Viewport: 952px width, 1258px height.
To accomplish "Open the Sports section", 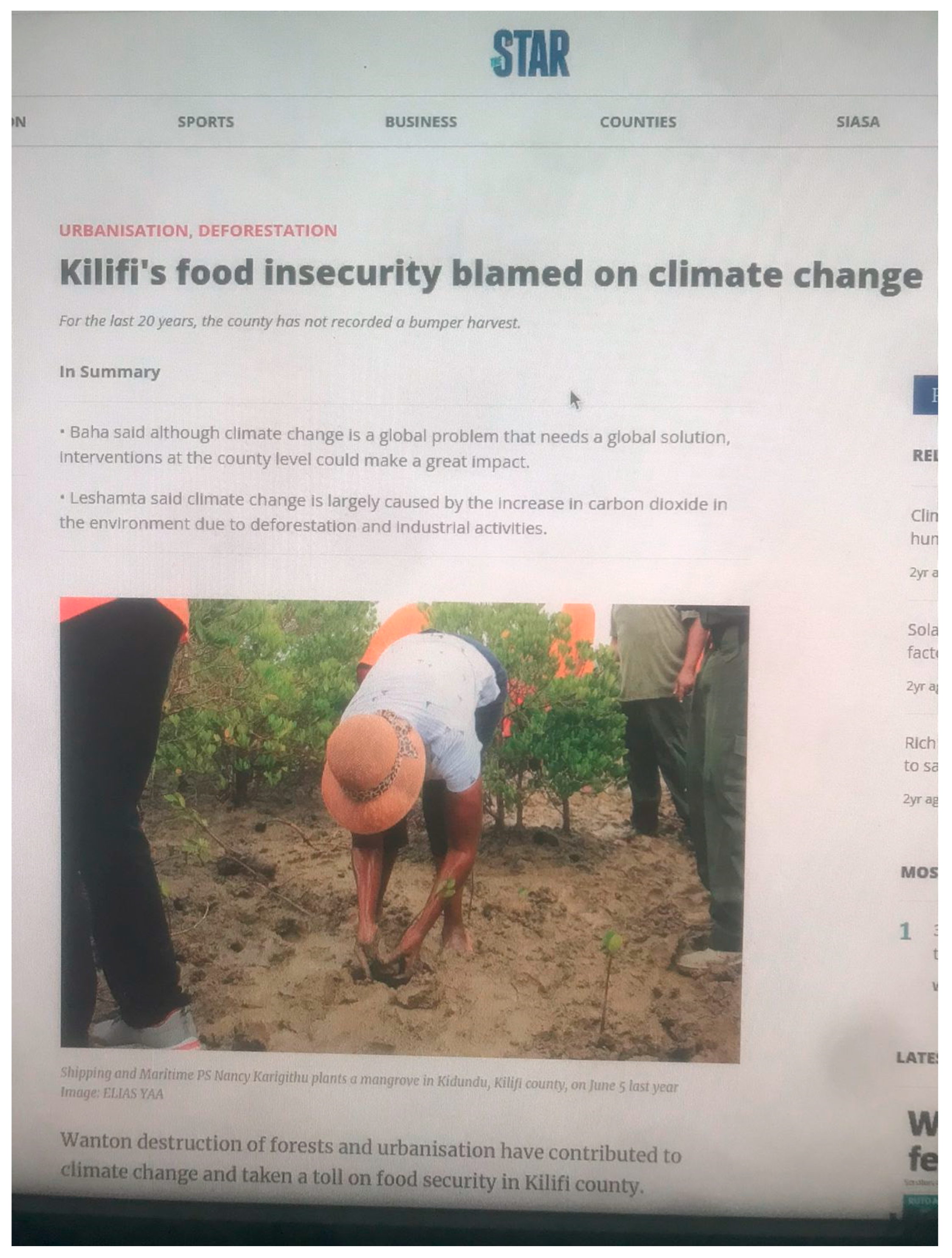I will (205, 122).
